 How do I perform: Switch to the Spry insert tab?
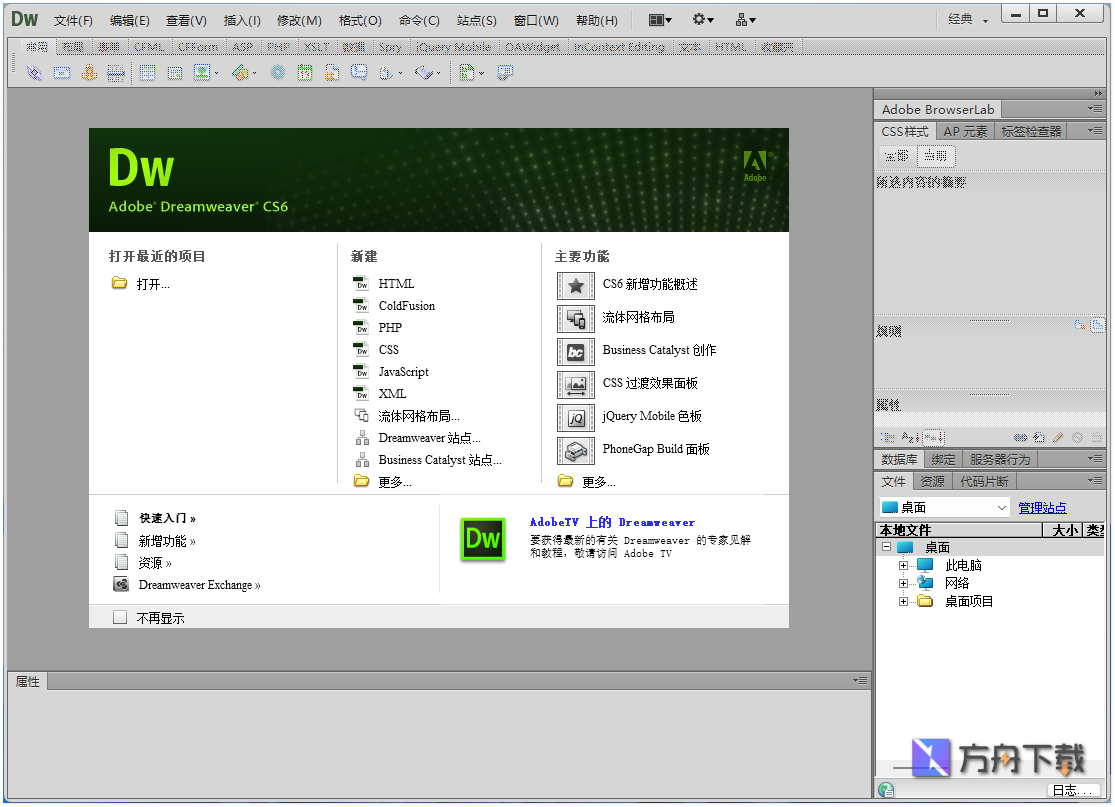click(390, 47)
